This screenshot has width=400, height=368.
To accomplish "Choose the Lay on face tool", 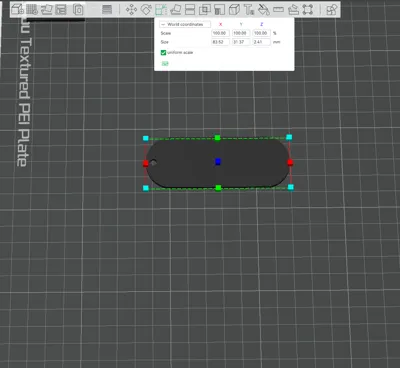I will click(x=175, y=10).
